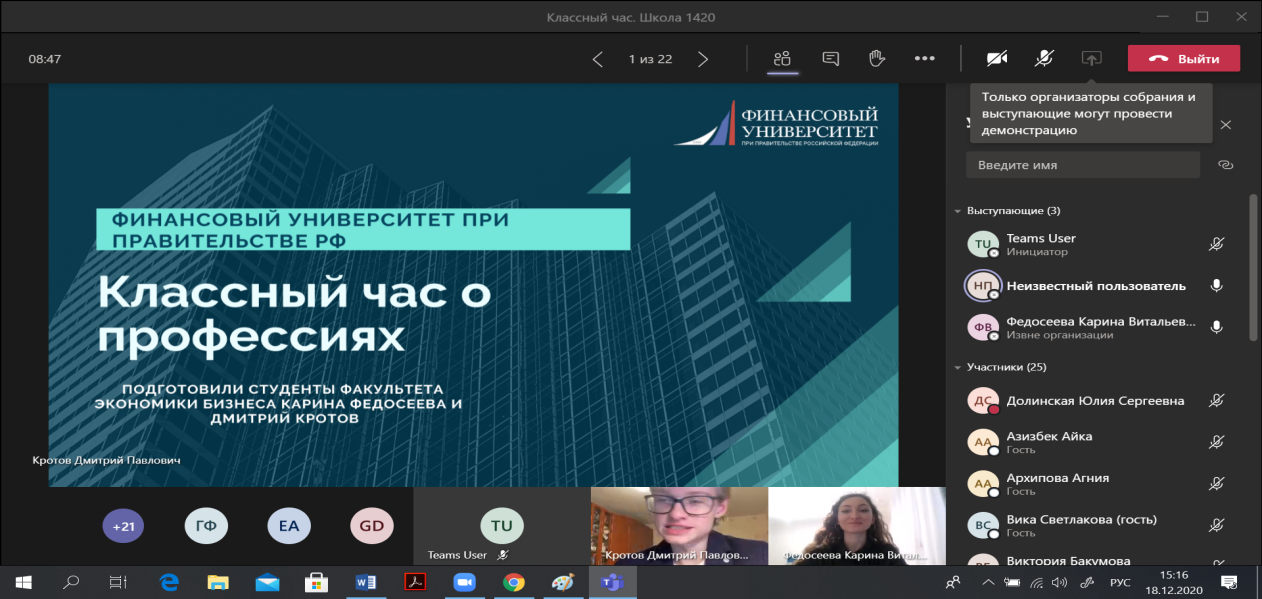Click muted mic icon next to Вика Светлакова
The width and height of the screenshot is (1262, 599).
1217,525
